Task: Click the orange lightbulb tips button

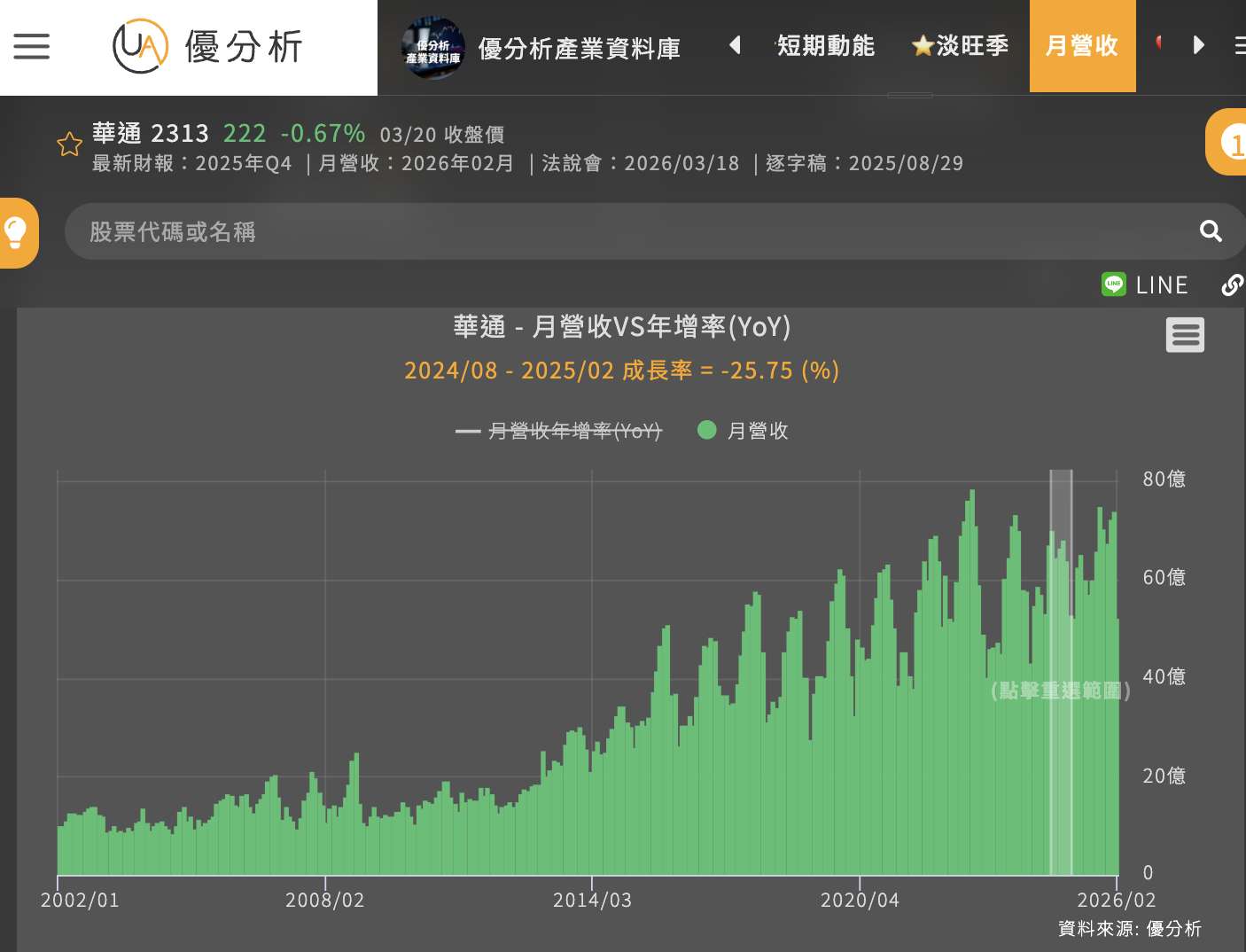Action: coord(16,232)
